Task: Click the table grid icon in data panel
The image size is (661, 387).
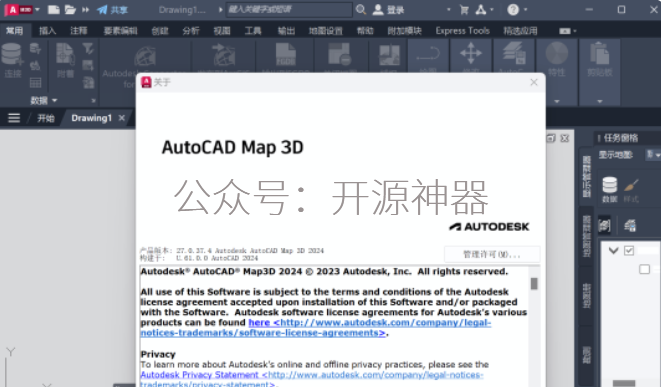Action: click(35, 83)
